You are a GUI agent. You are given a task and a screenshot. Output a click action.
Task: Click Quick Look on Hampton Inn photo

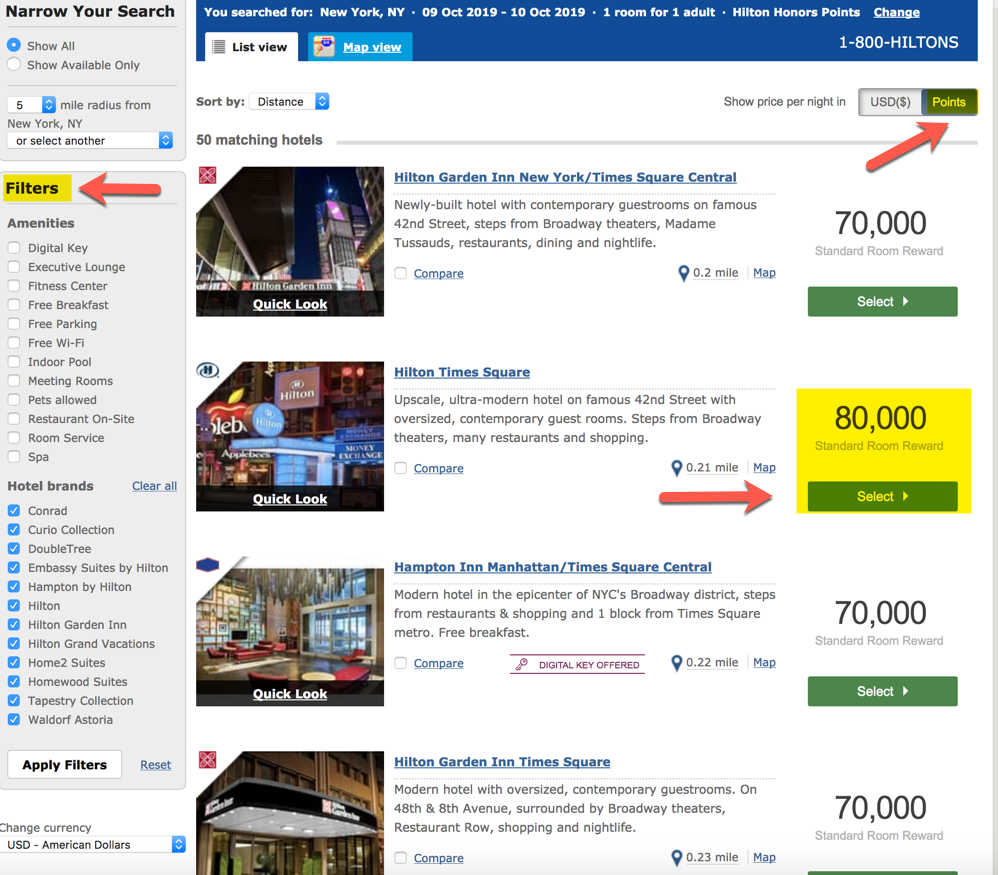[290, 694]
